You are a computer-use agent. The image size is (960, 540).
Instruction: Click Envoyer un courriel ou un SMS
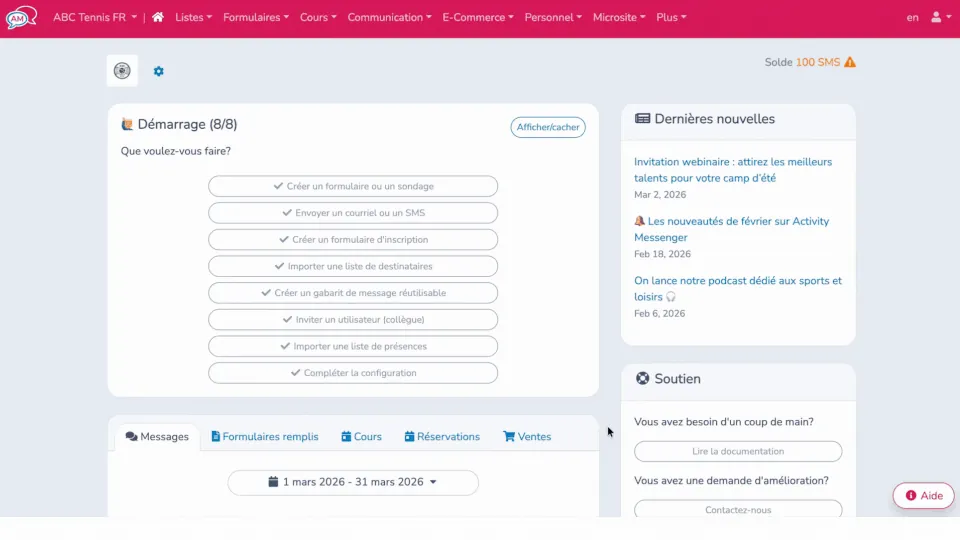[x=353, y=213]
